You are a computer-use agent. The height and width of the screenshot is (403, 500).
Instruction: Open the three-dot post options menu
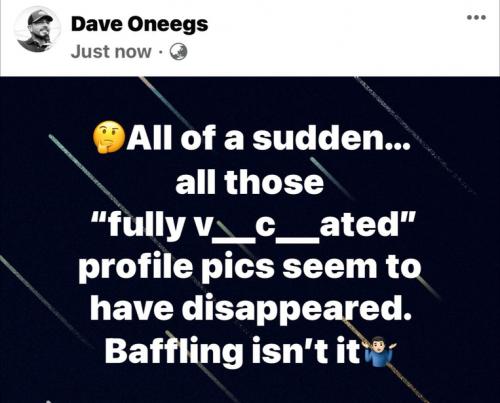(x=476, y=17)
